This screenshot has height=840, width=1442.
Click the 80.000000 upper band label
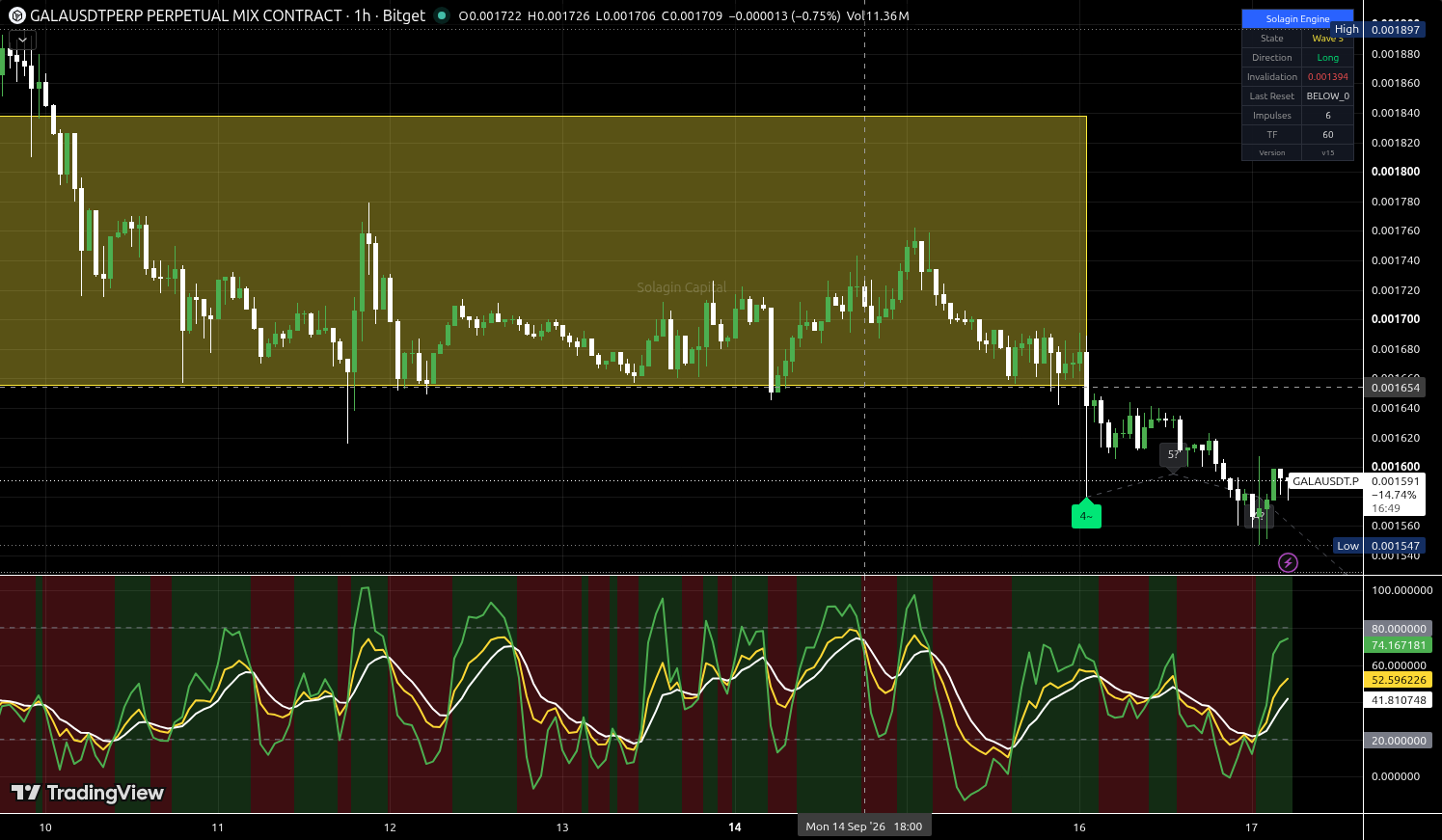click(x=1399, y=629)
